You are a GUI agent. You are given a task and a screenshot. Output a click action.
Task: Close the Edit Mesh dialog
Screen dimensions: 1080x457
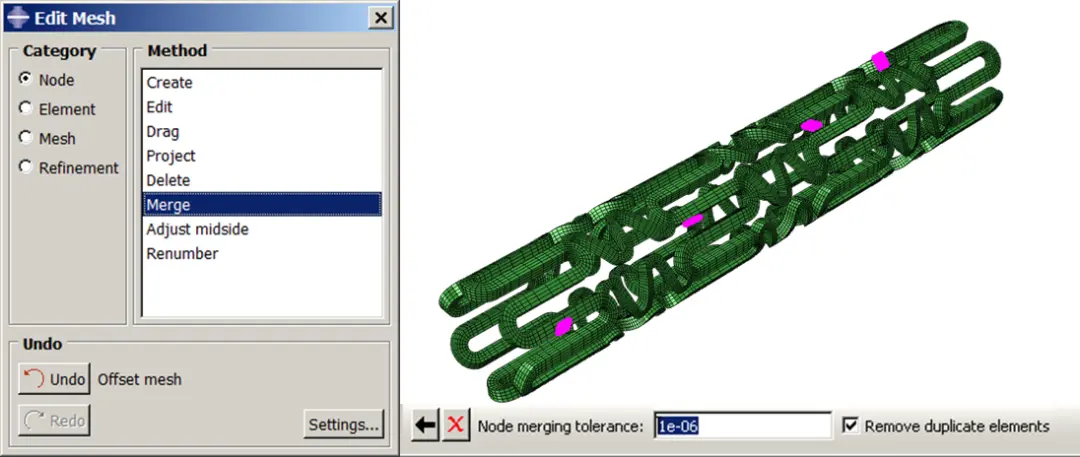pos(380,18)
